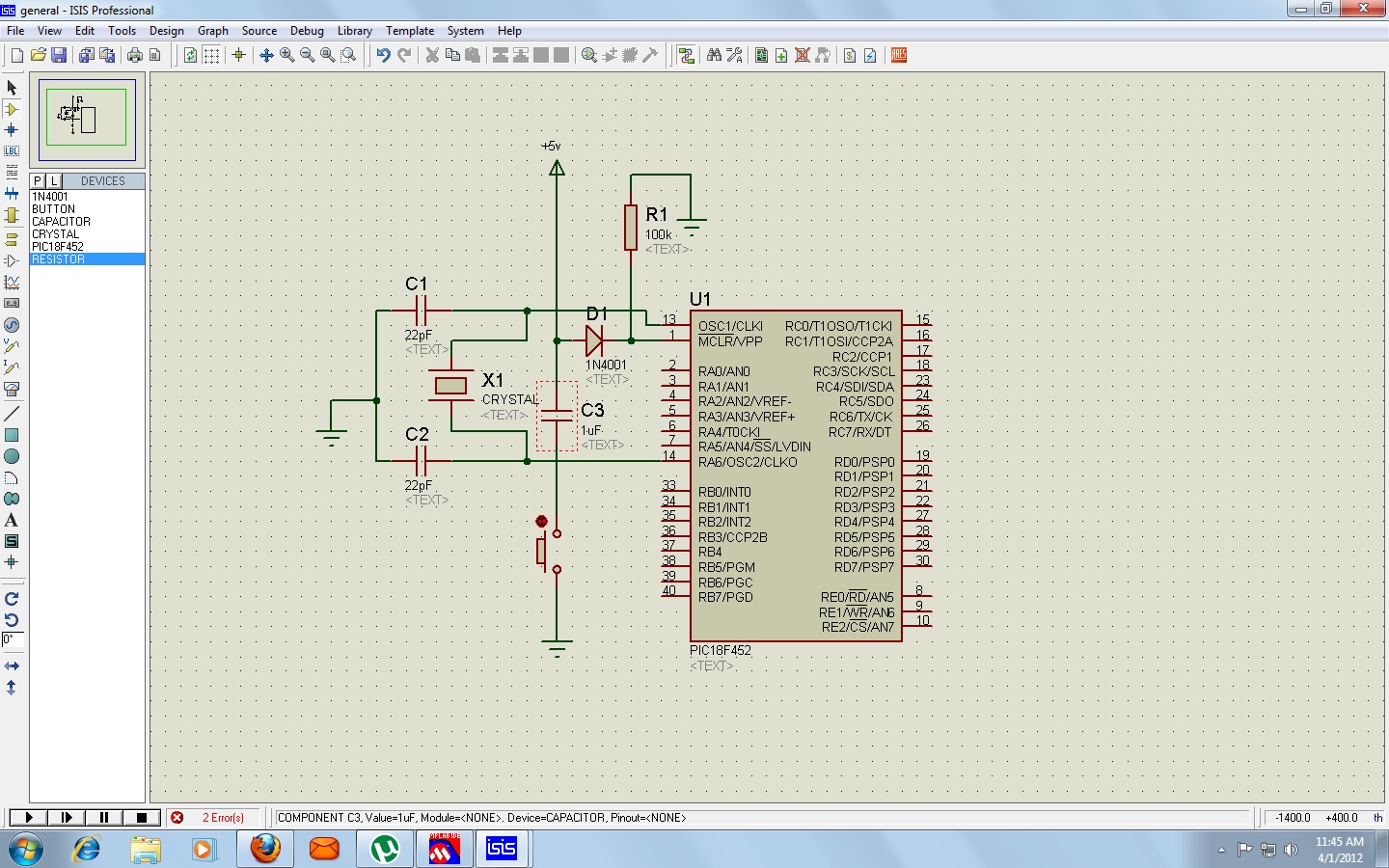Image resolution: width=1389 pixels, height=868 pixels.
Task: Click the overview window thumbnail
Action: click(87, 119)
